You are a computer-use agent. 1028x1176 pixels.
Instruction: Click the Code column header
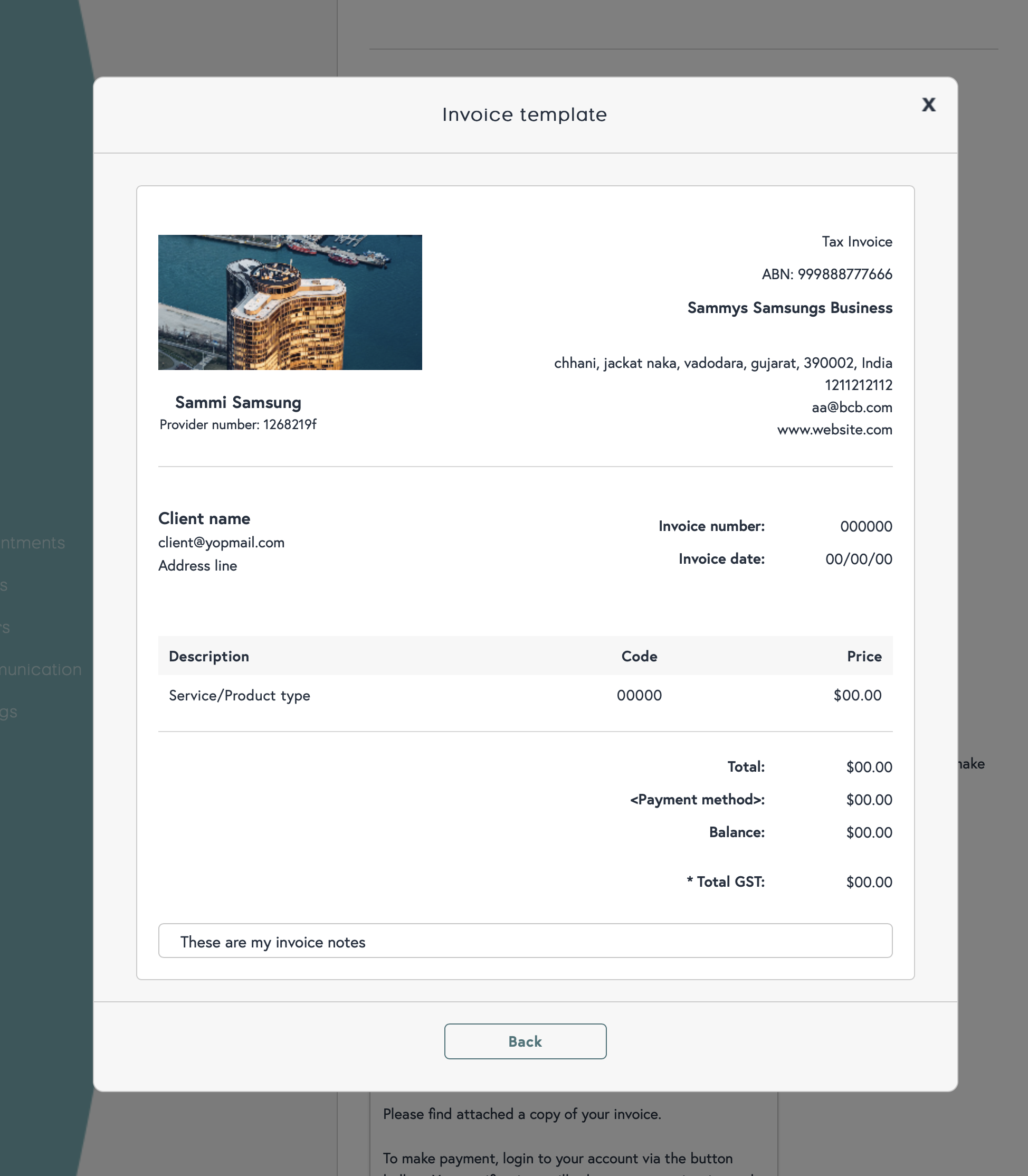point(639,656)
